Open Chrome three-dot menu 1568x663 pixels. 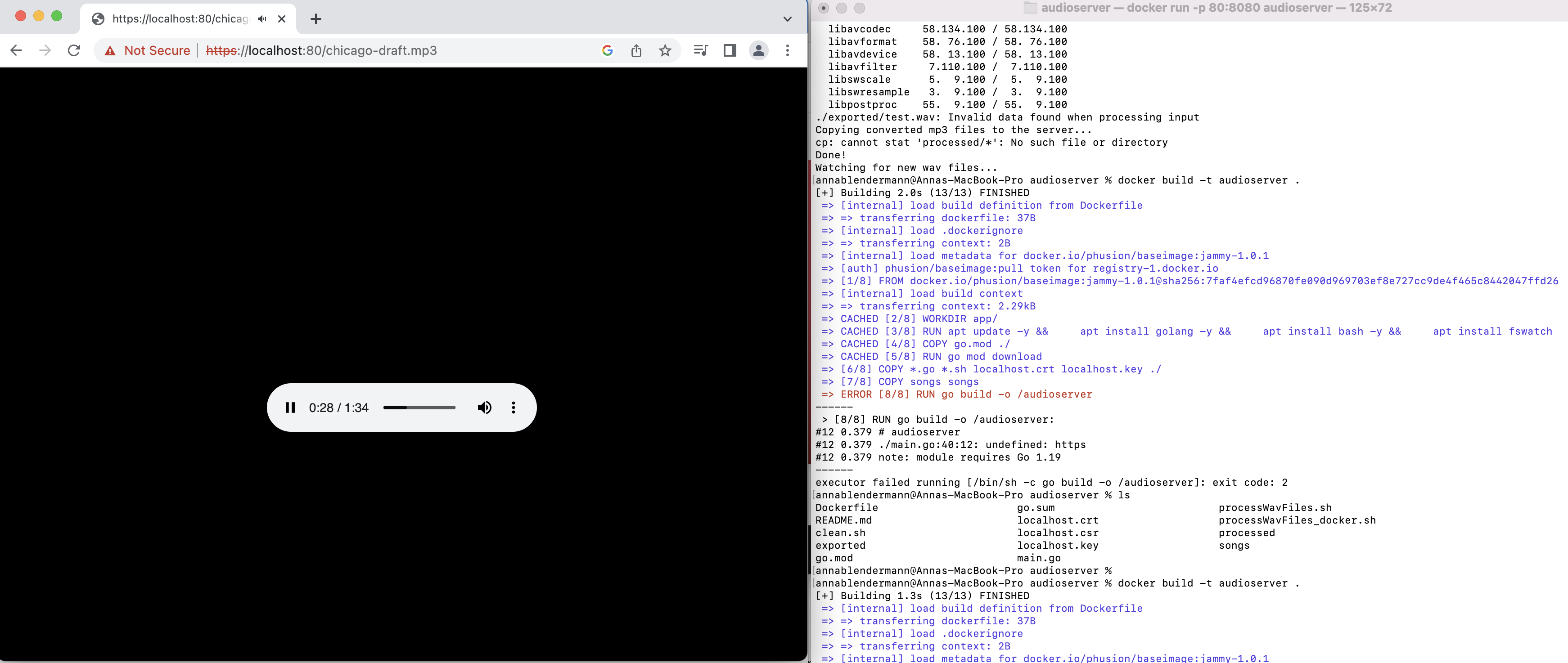pos(787,50)
